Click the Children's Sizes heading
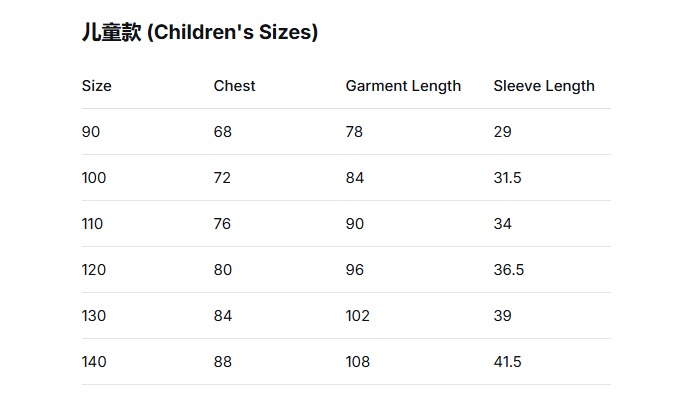 [x=200, y=33]
